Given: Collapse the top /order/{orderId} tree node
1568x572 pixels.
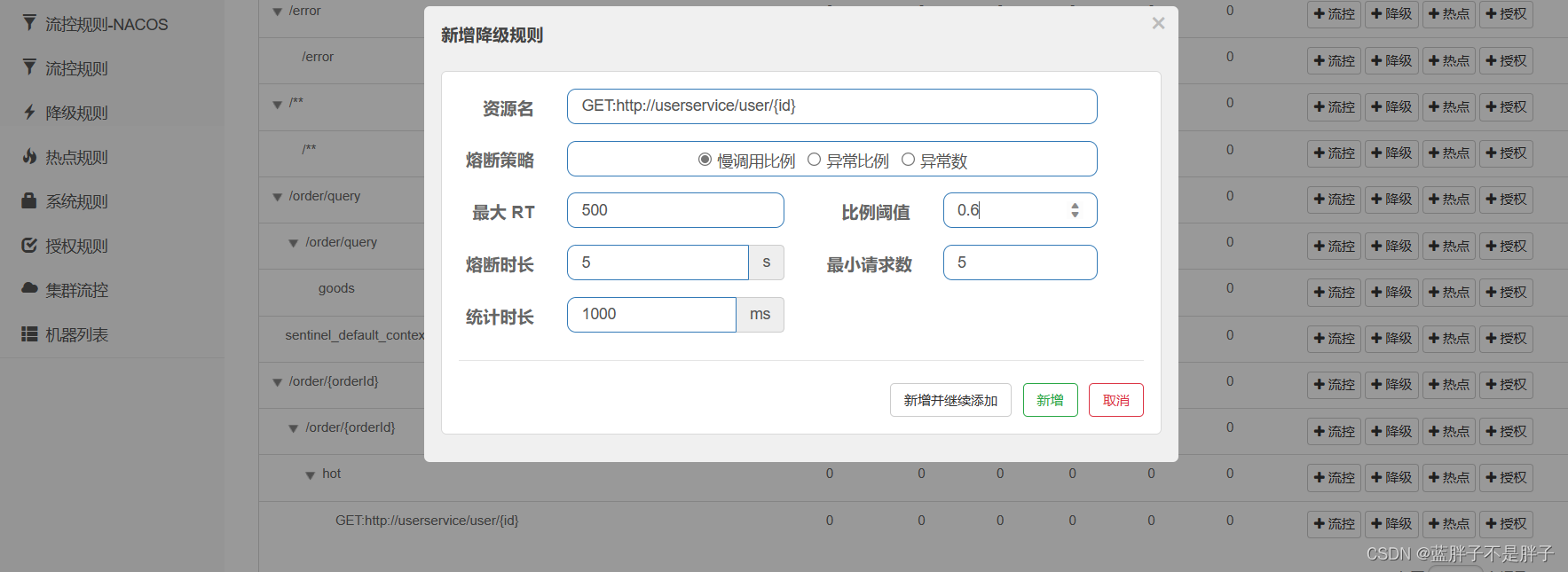Looking at the screenshot, I should 277,382.
